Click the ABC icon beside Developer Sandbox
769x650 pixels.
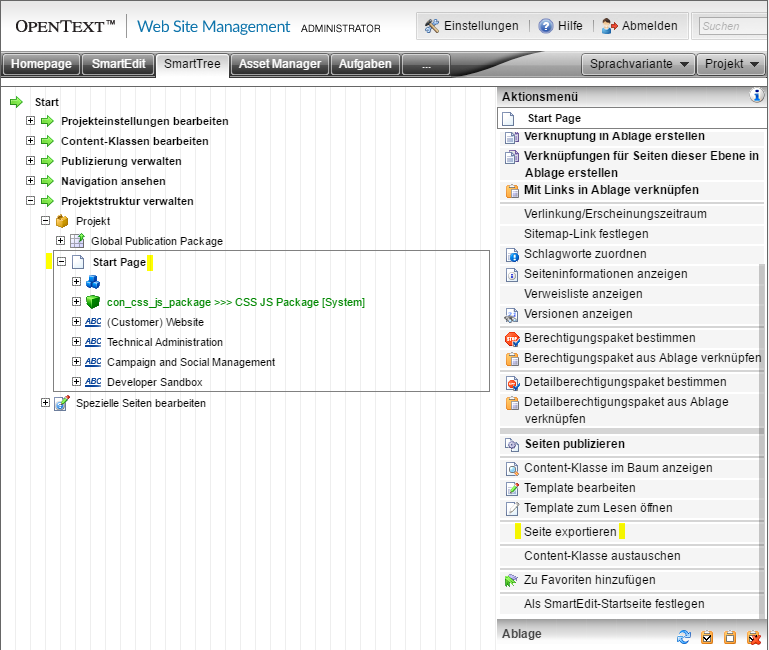tap(93, 382)
